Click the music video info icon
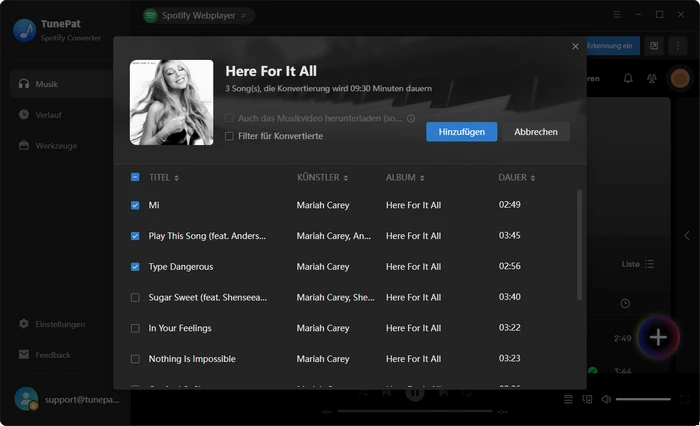This screenshot has height=426, width=700. tap(411, 118)
